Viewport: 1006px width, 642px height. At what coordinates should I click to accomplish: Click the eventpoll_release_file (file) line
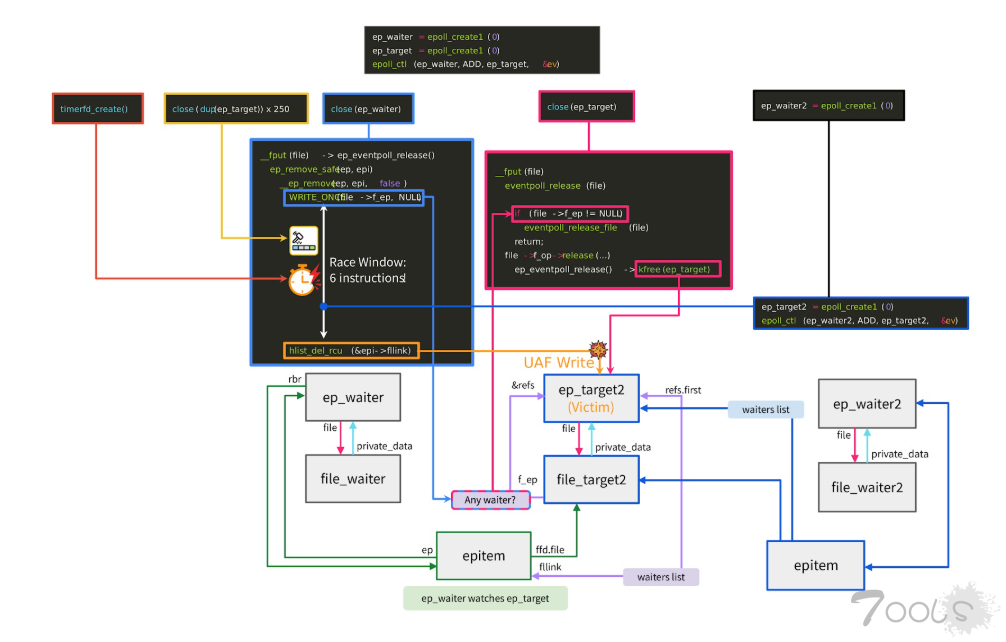coord(586,228)
